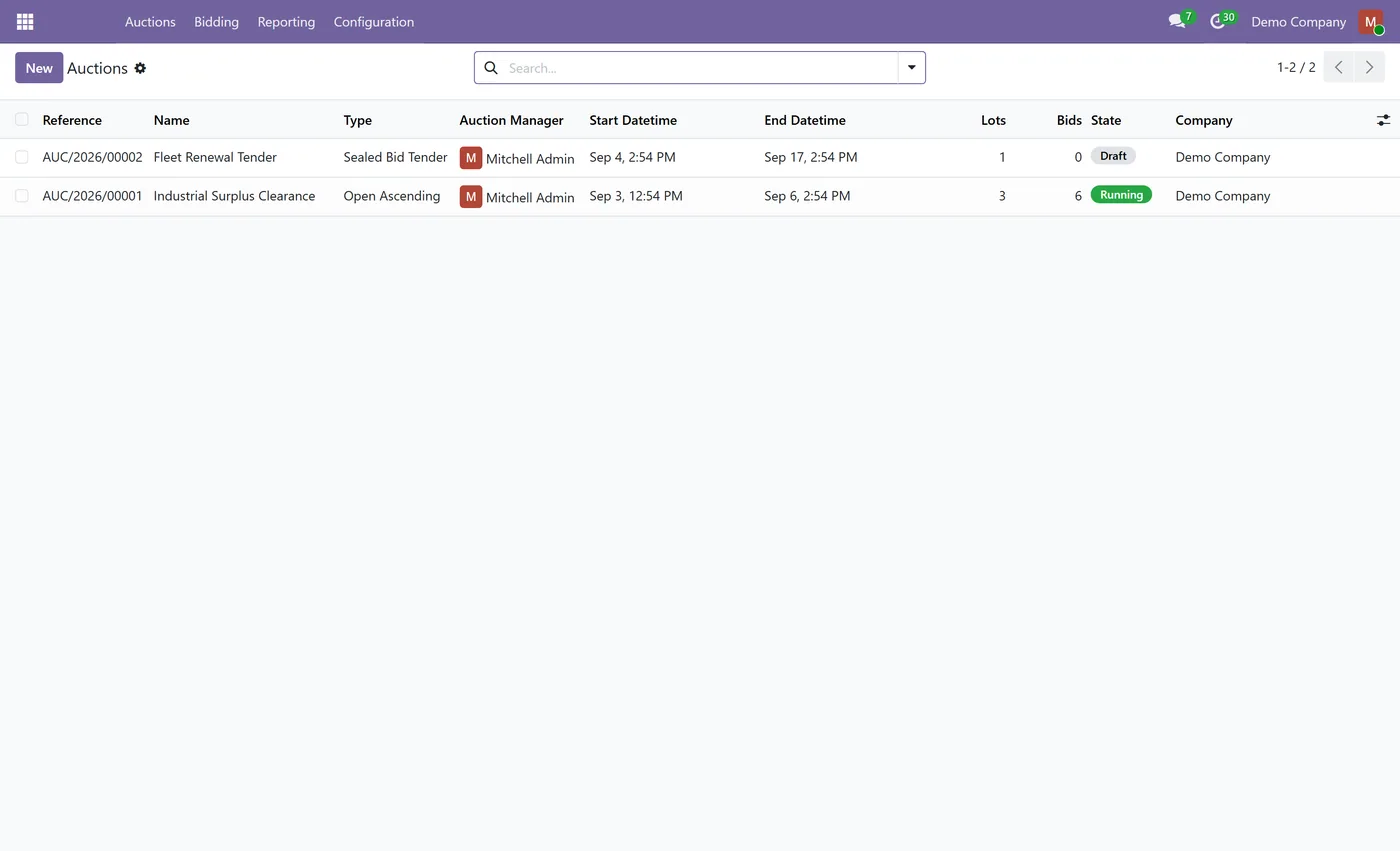The width and height of the screenshot is (1400, 851).
Task: Click the search magnifier icon
Action: pos(491,68)
